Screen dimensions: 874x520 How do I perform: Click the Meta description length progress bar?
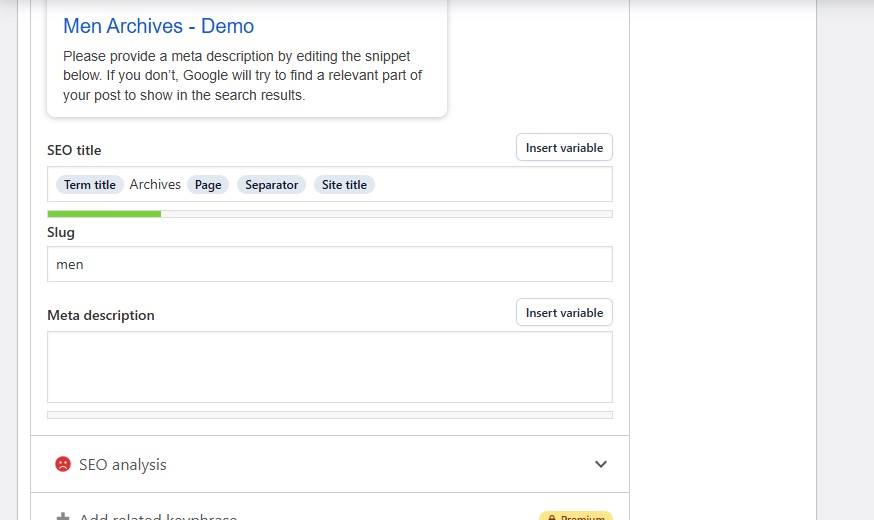330,415
